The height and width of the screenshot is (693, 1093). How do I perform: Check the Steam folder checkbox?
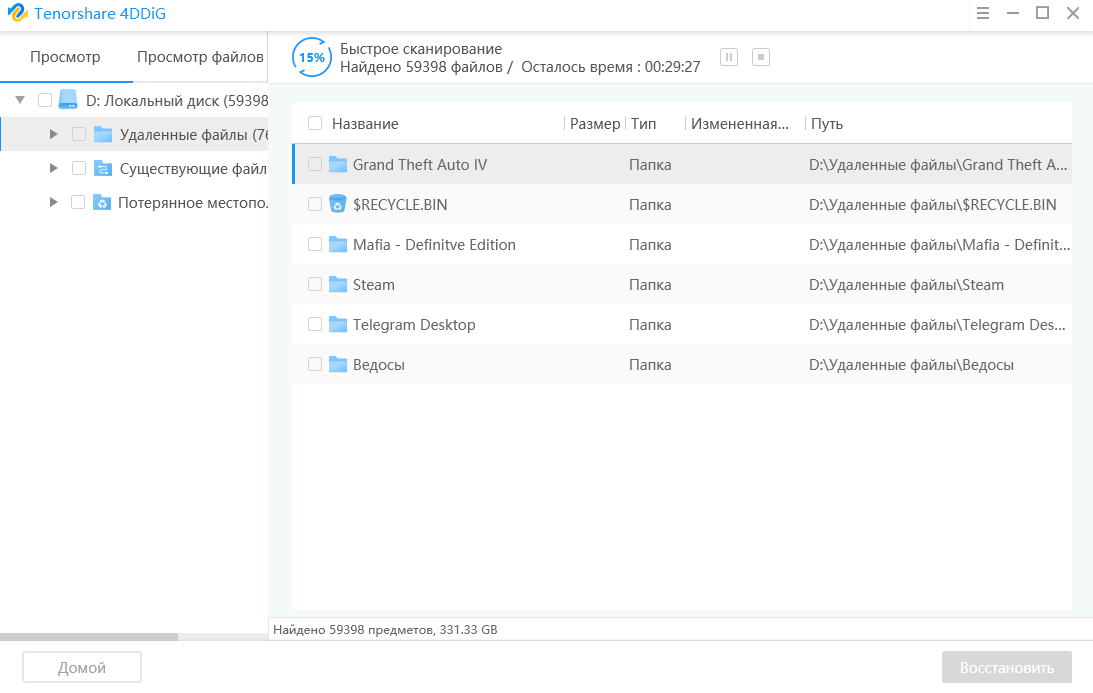(315, 284)
